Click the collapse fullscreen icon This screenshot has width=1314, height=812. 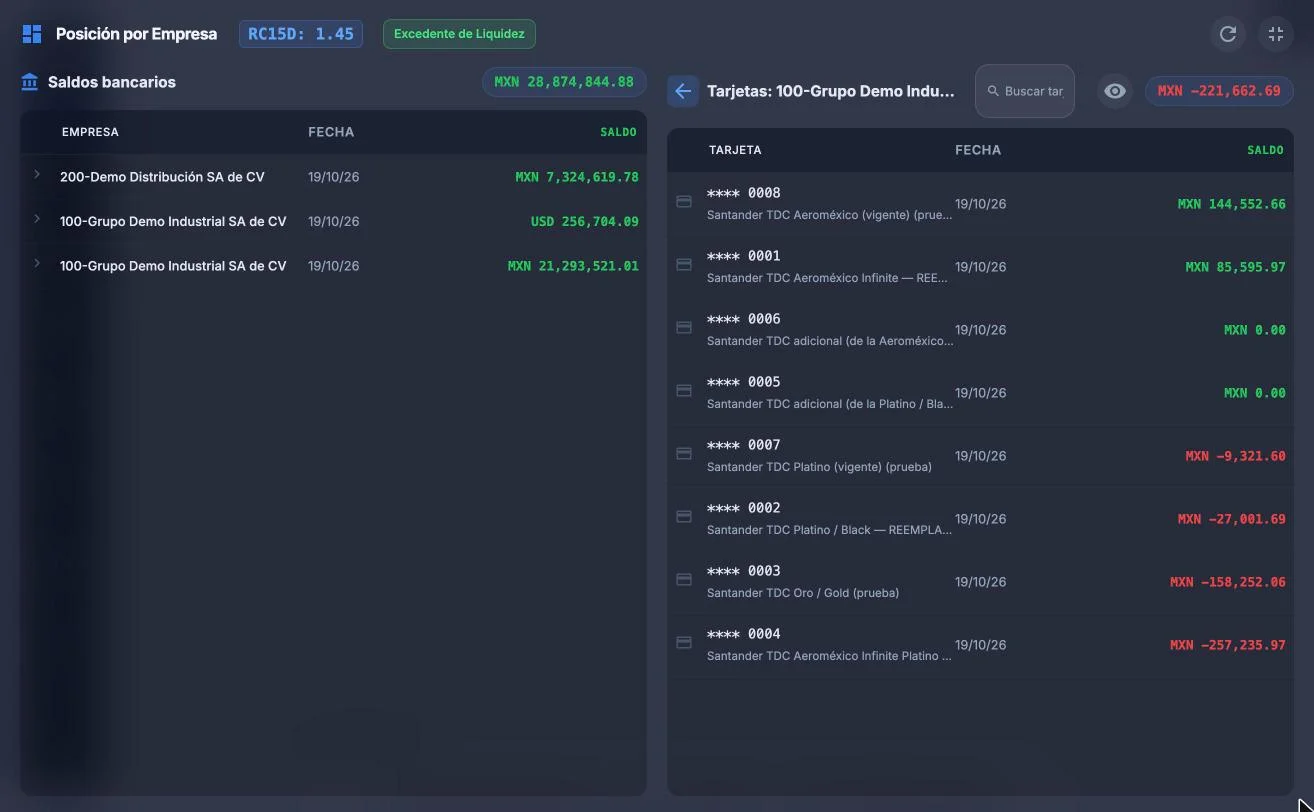(1275, 34)
